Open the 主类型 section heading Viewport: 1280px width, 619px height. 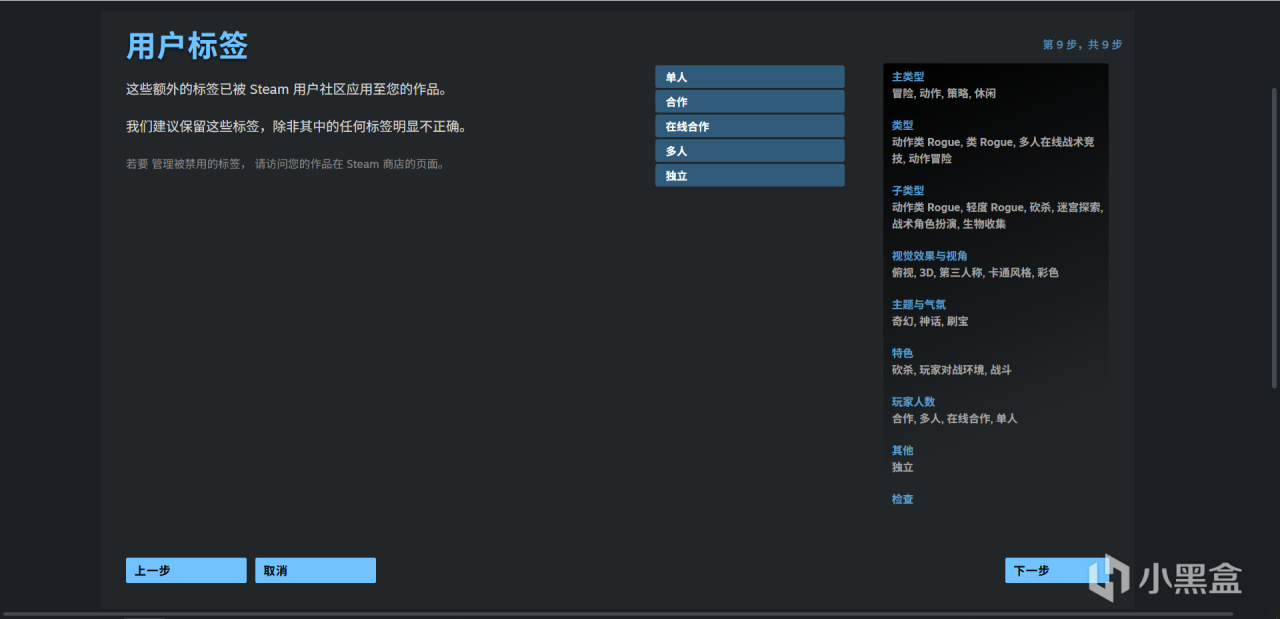click(x=908, y=76)
